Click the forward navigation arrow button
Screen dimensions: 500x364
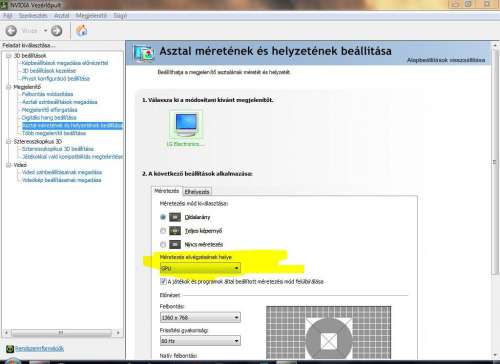click(57, 31)
